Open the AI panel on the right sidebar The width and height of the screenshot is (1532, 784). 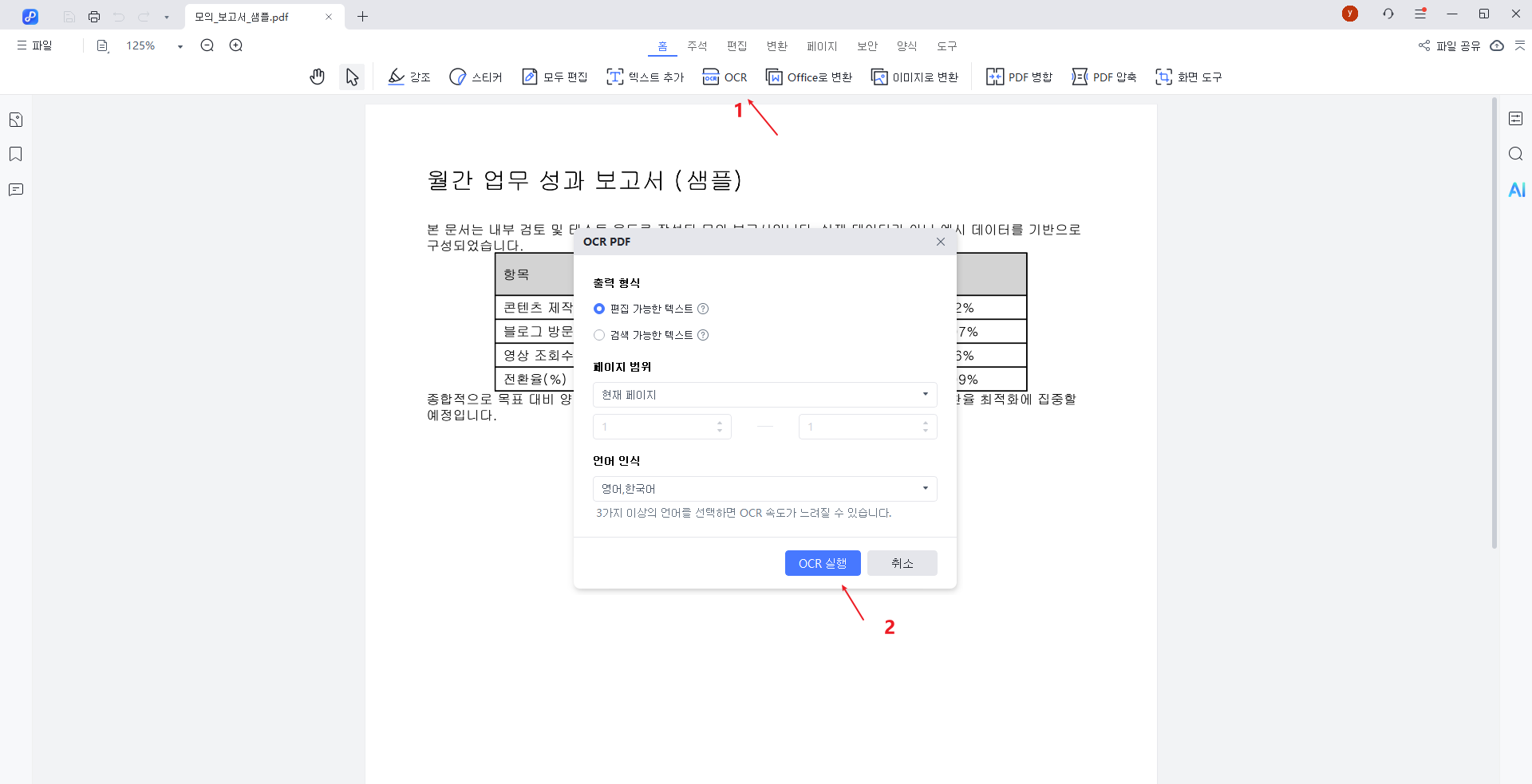pyautogui.click(x=1517, y=190)
